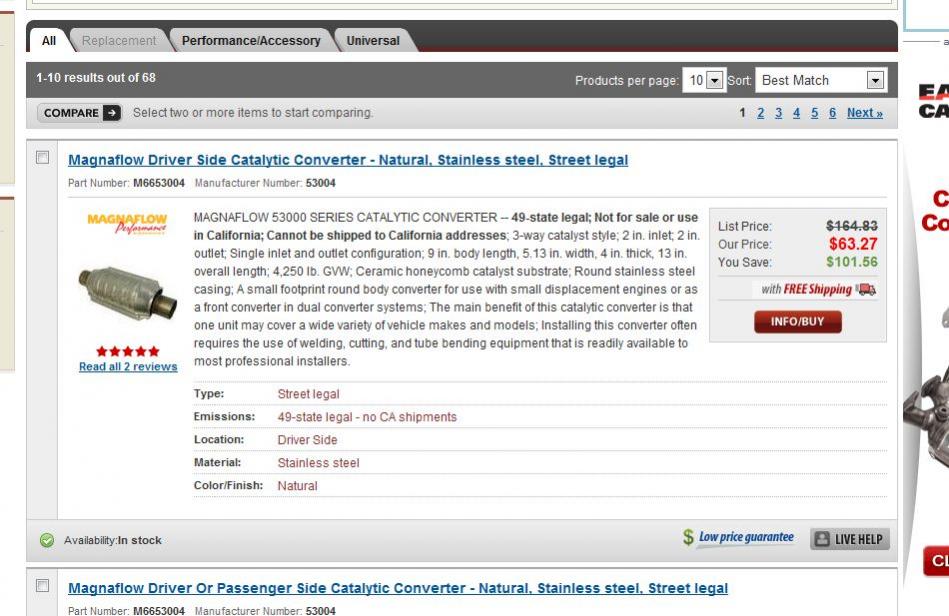
Task: Open Live Help chat
Action: 848,539
